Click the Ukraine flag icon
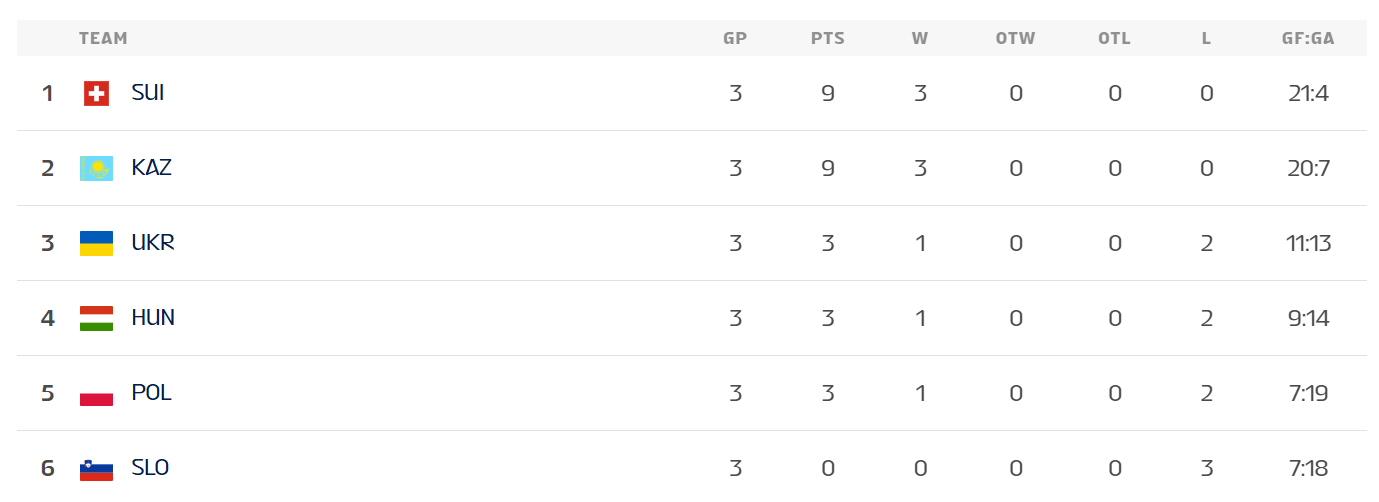This screenshot has height=502, width=1379. click(x=96, y=243)
